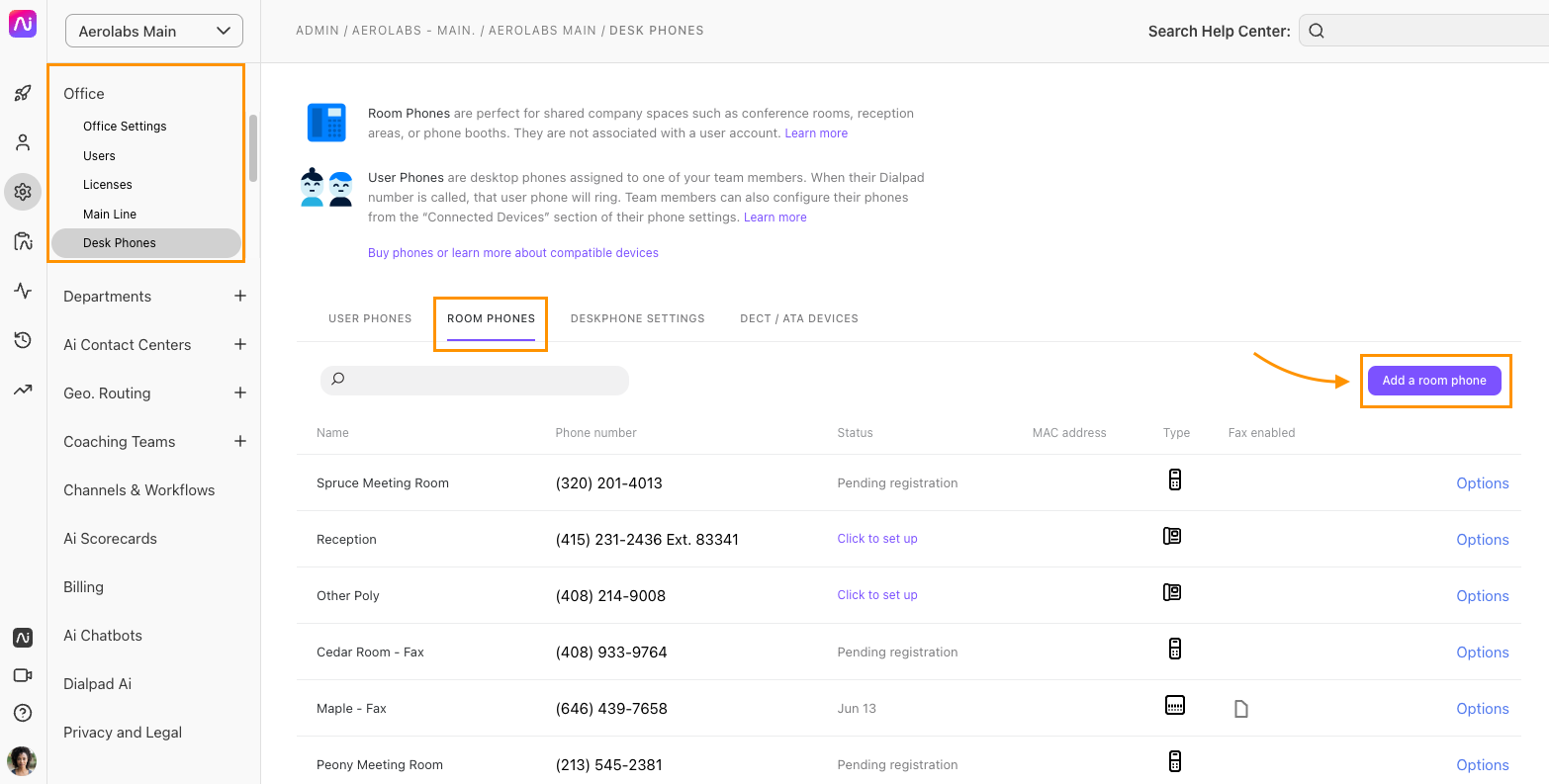
Task: Open Options for Peony Meeting Room
Action: pyautogui.click(x=1482, y=765)
